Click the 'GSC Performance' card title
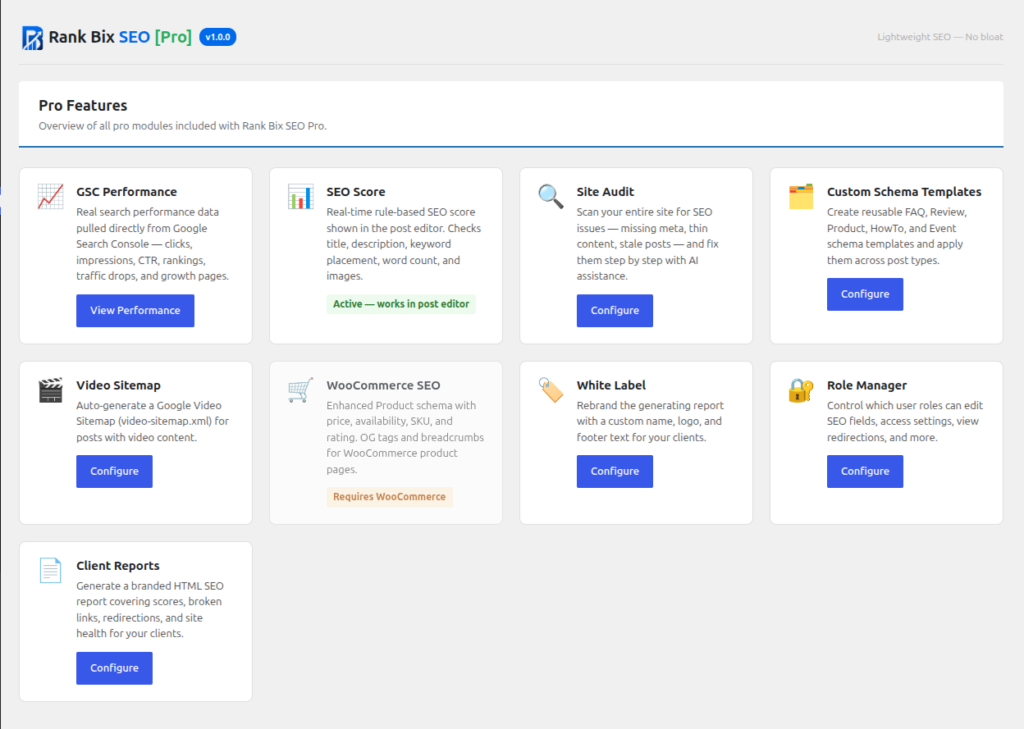The image size is (1024, 729). 127,191
